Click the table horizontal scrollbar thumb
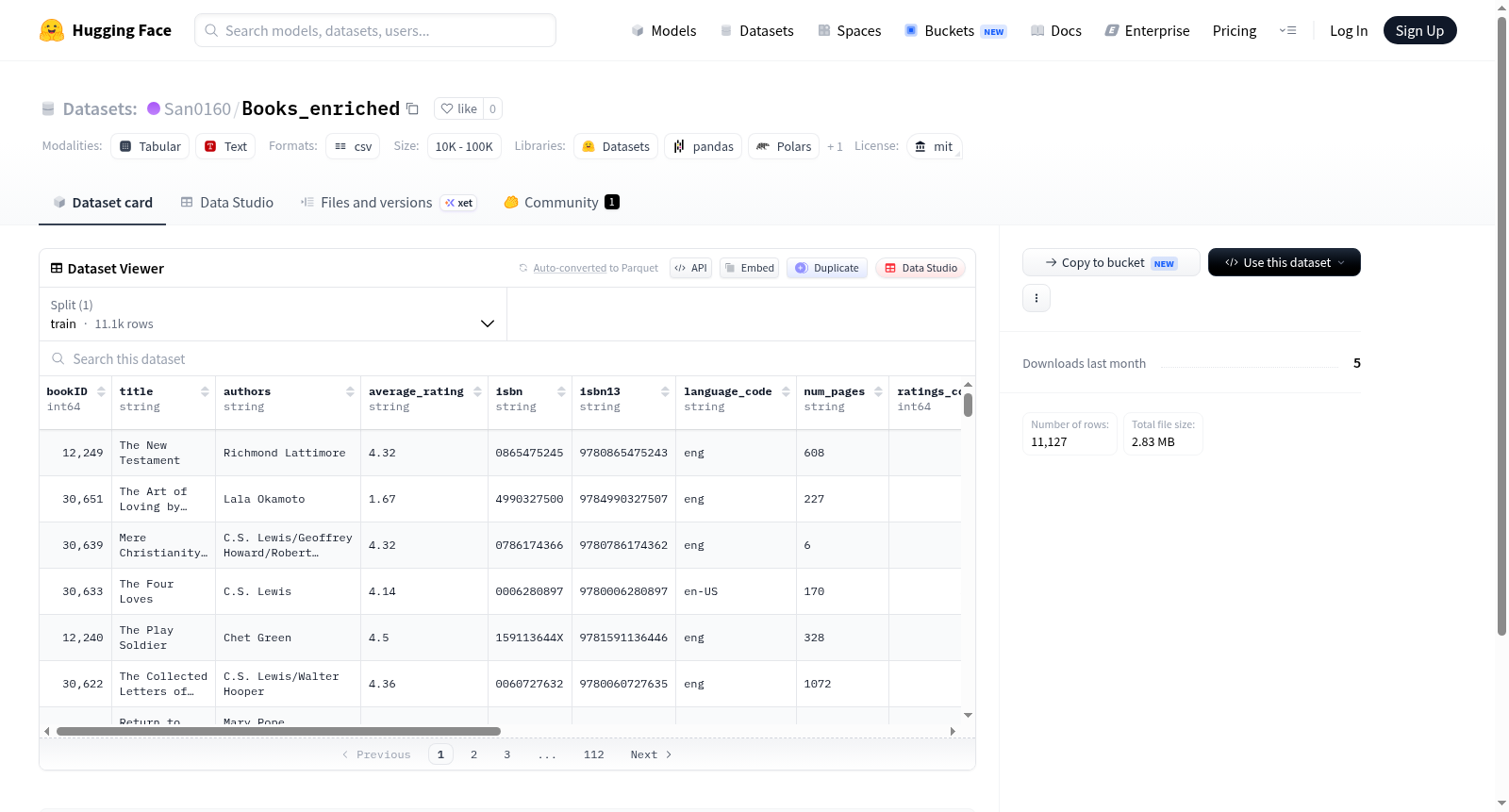 pos(278,731)
